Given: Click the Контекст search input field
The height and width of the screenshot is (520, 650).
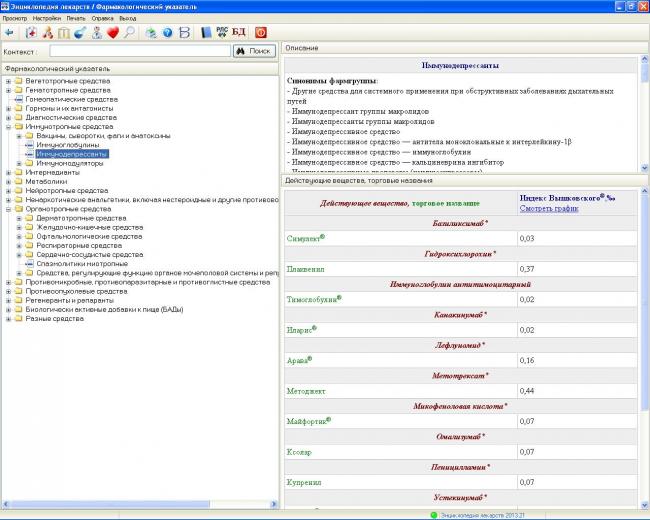Looking at the screenshot, I should point(140,51).
